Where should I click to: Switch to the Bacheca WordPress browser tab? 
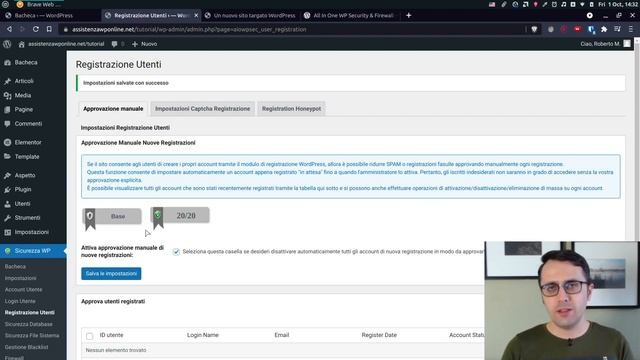click(x=50, y=16)
